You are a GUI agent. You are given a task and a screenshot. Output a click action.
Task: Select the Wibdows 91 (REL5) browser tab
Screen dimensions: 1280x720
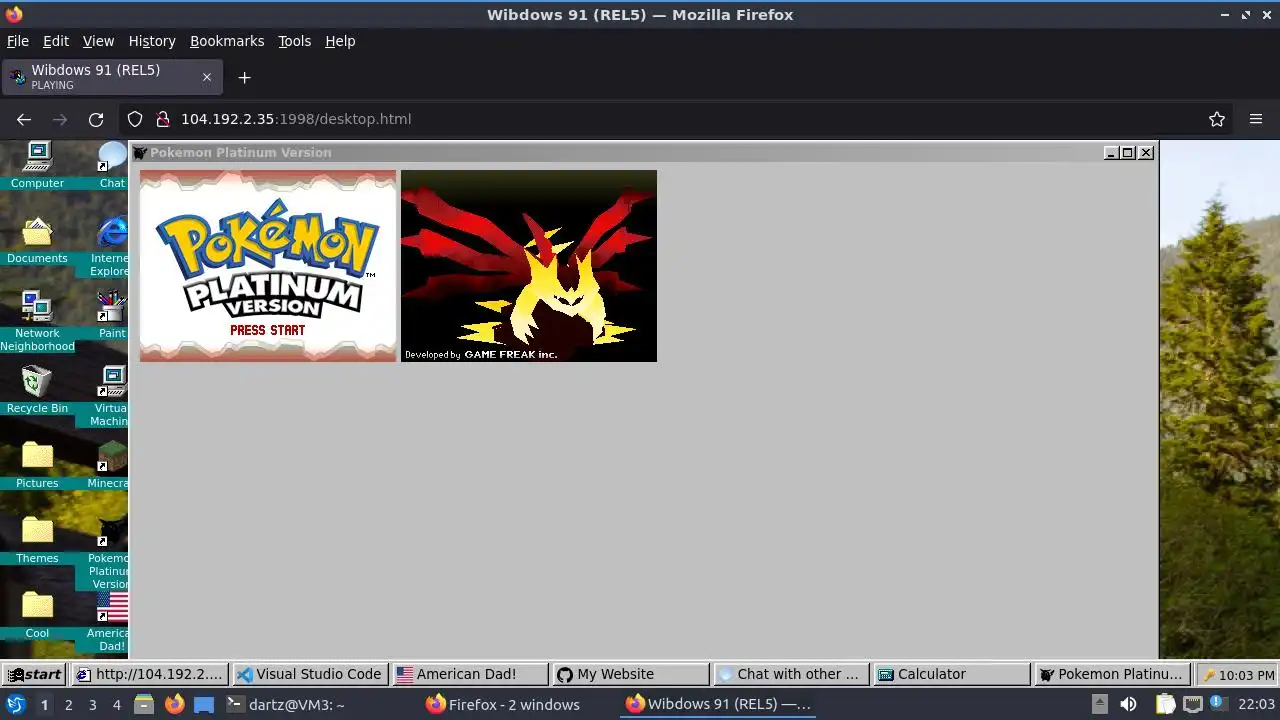point(112,77)
